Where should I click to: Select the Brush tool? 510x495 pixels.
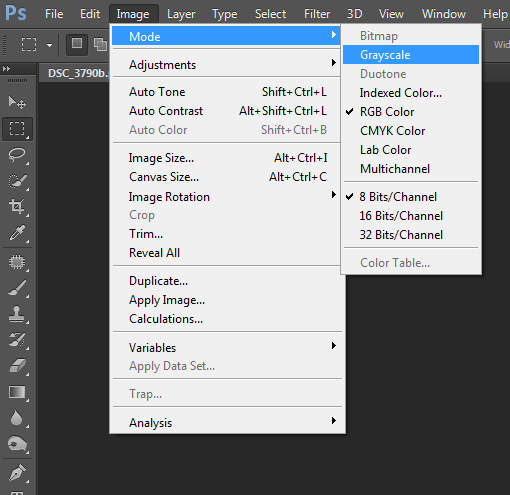17,288
